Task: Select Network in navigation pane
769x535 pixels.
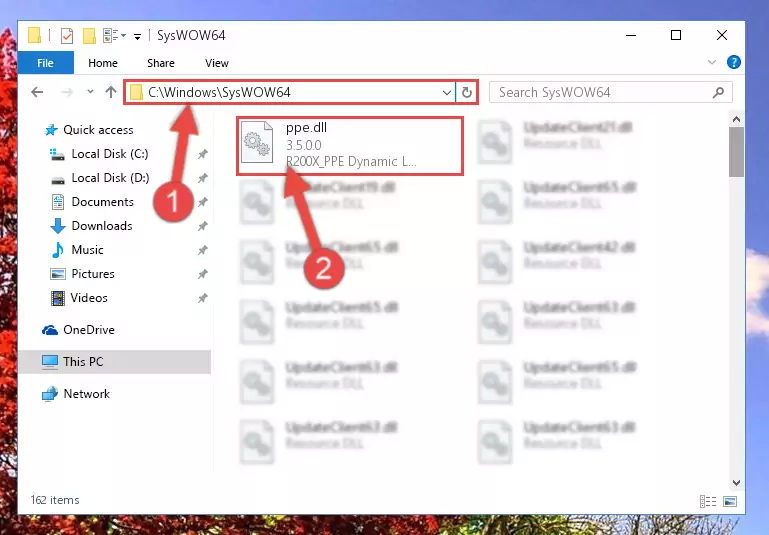Action: point(86,393)
